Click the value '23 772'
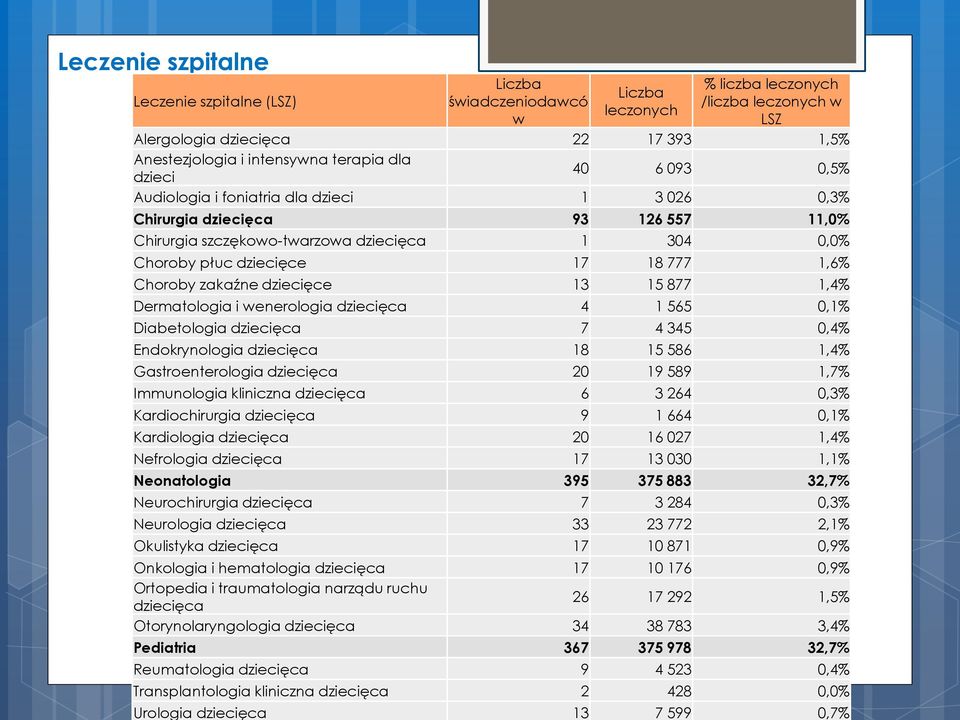Viewport: 960px width, 720px height. point(669,525)
